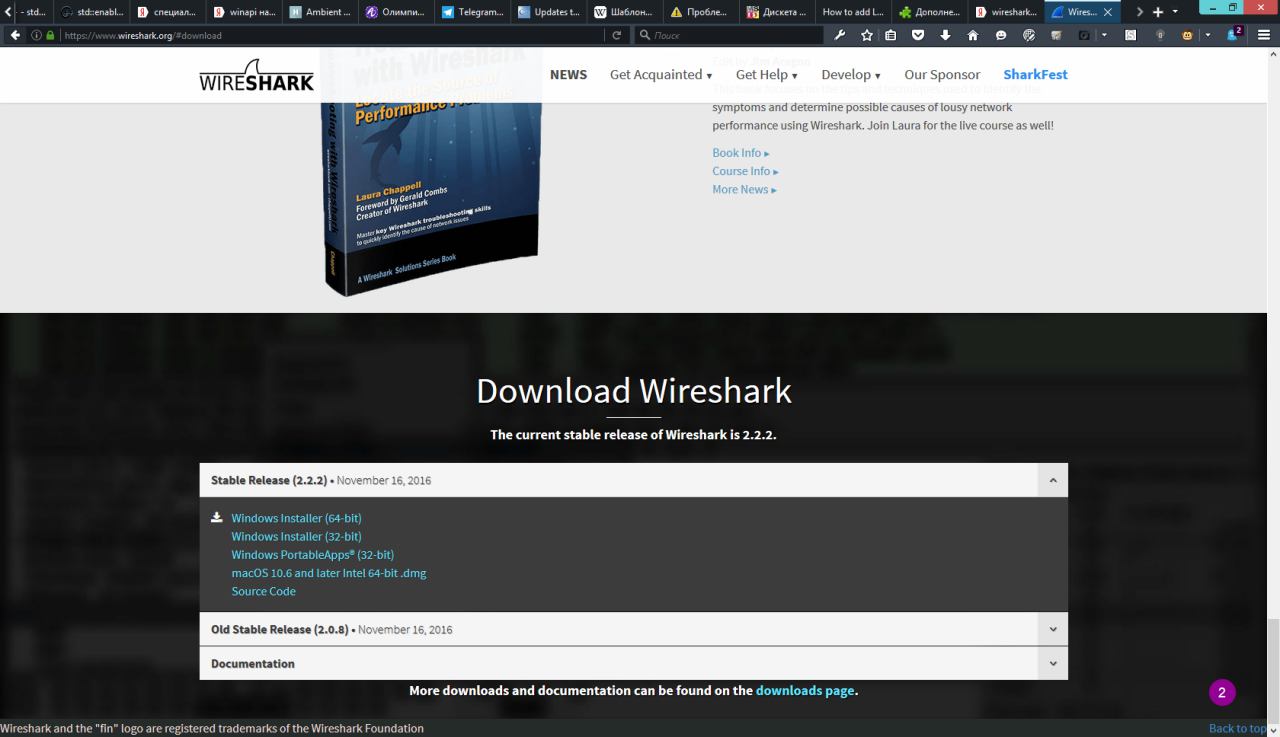Screen dimensions: 1280x737
Task: Open the Develop dropdown menu
Action: [x=851, y=75]
